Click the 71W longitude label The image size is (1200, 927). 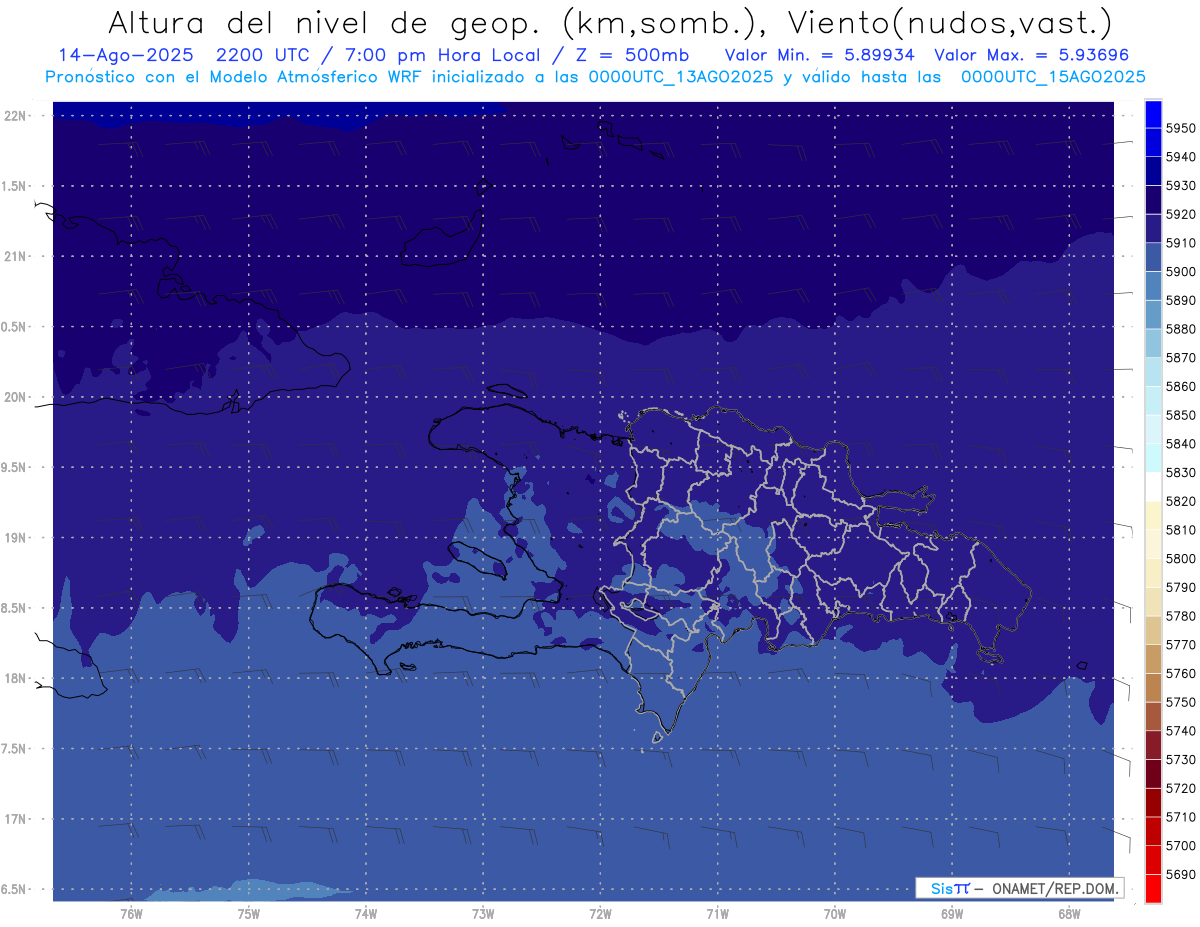coord(717,914)
